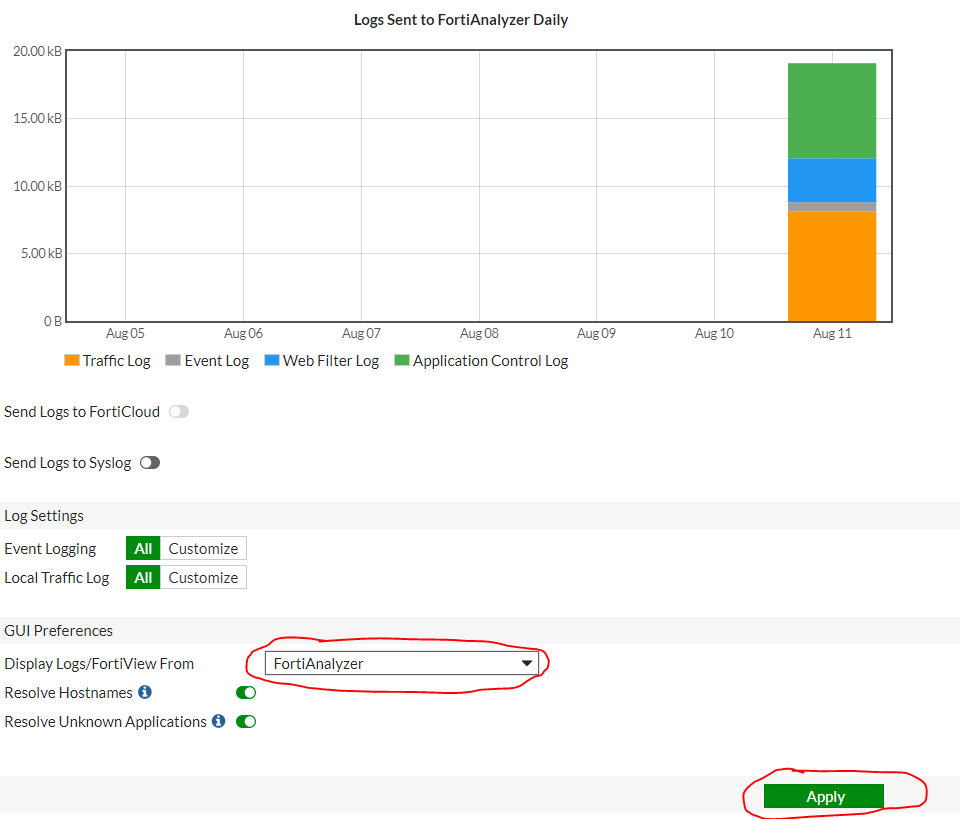
Task: Click the Aug 11 axis label
Action: coord(832,334)
